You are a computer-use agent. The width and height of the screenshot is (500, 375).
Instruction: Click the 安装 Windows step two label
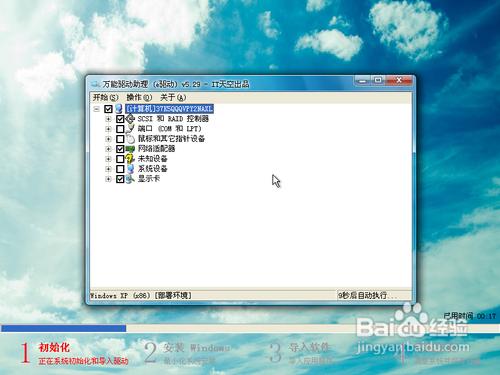(196, 348)
